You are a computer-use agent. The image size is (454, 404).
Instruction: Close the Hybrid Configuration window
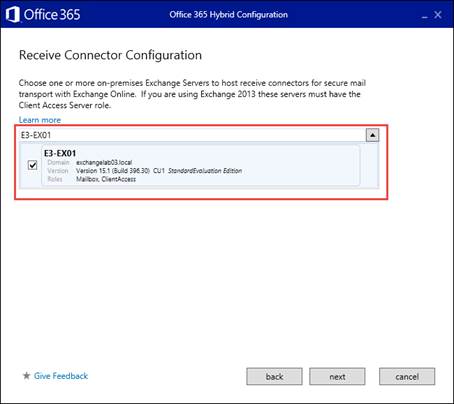438,15
